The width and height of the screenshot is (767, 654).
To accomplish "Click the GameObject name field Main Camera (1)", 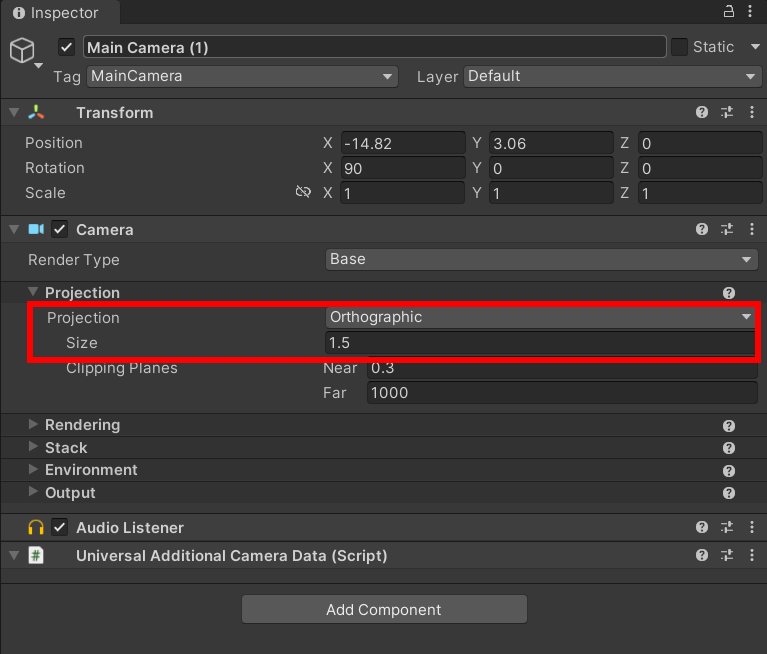I will coord(375,47).
